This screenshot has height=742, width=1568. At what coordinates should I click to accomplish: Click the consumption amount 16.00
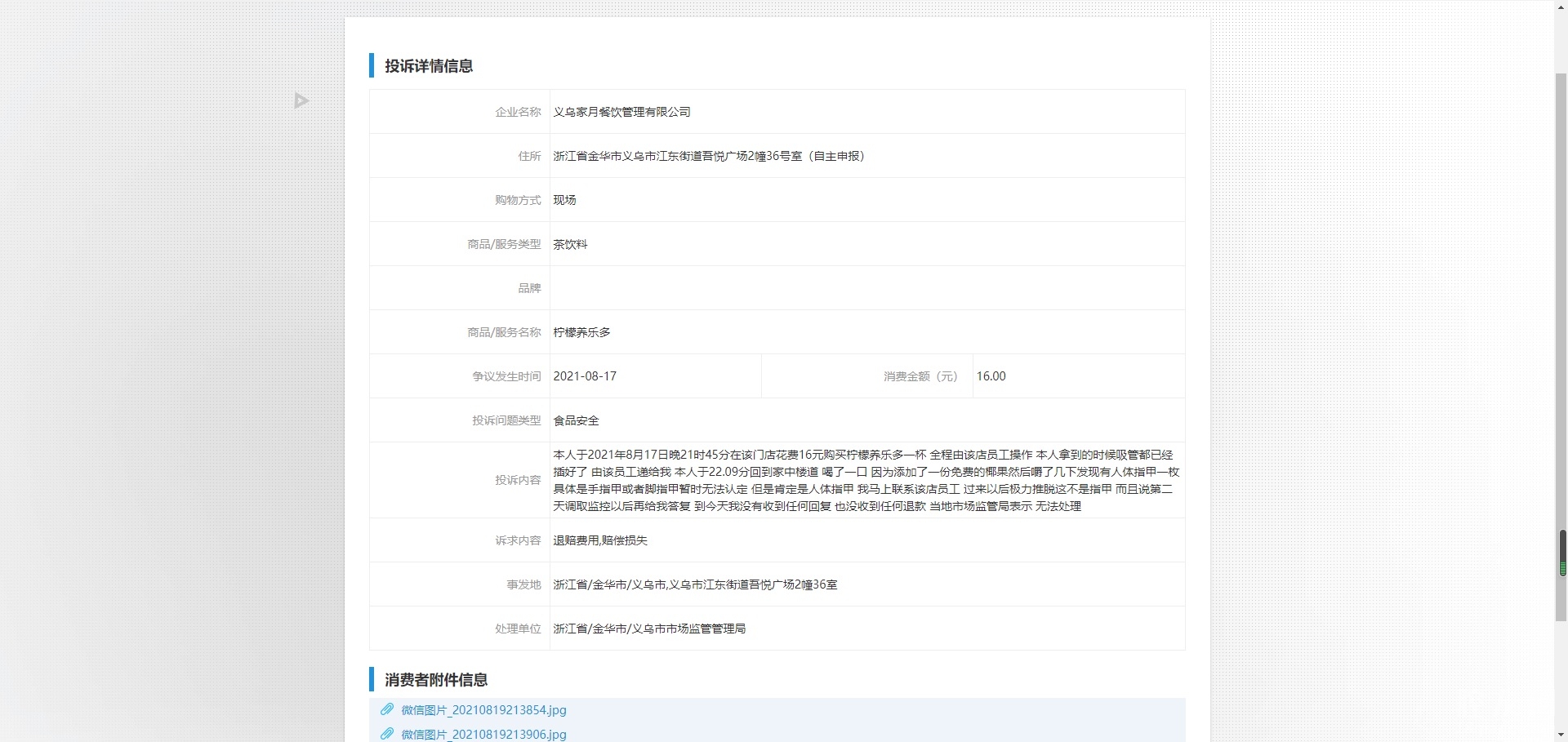[991, 376]
